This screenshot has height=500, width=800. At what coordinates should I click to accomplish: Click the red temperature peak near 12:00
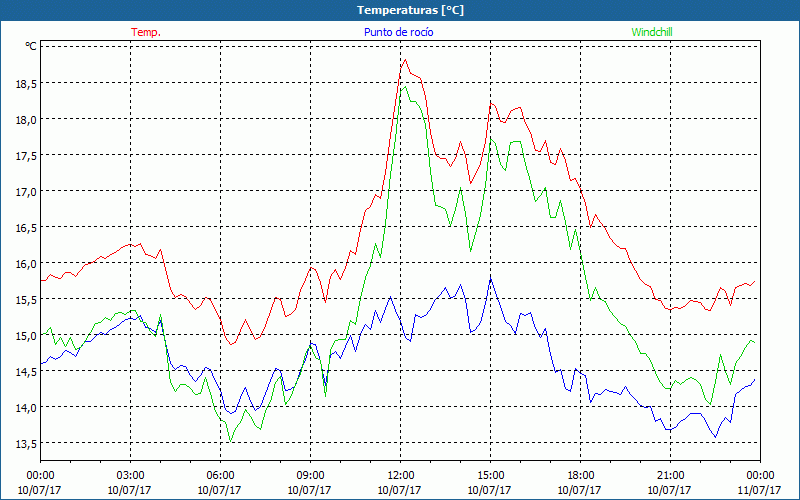point(405,60)
